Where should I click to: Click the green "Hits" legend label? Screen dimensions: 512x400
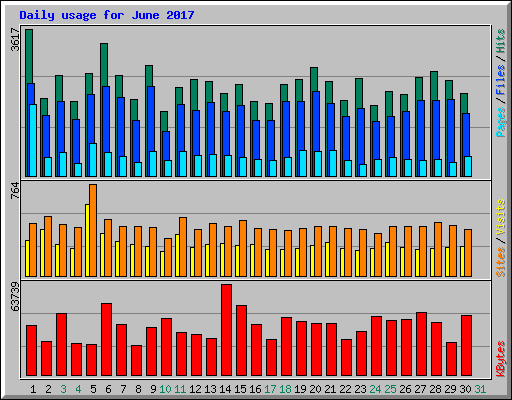pyautogui.click(x=500, y=41)
